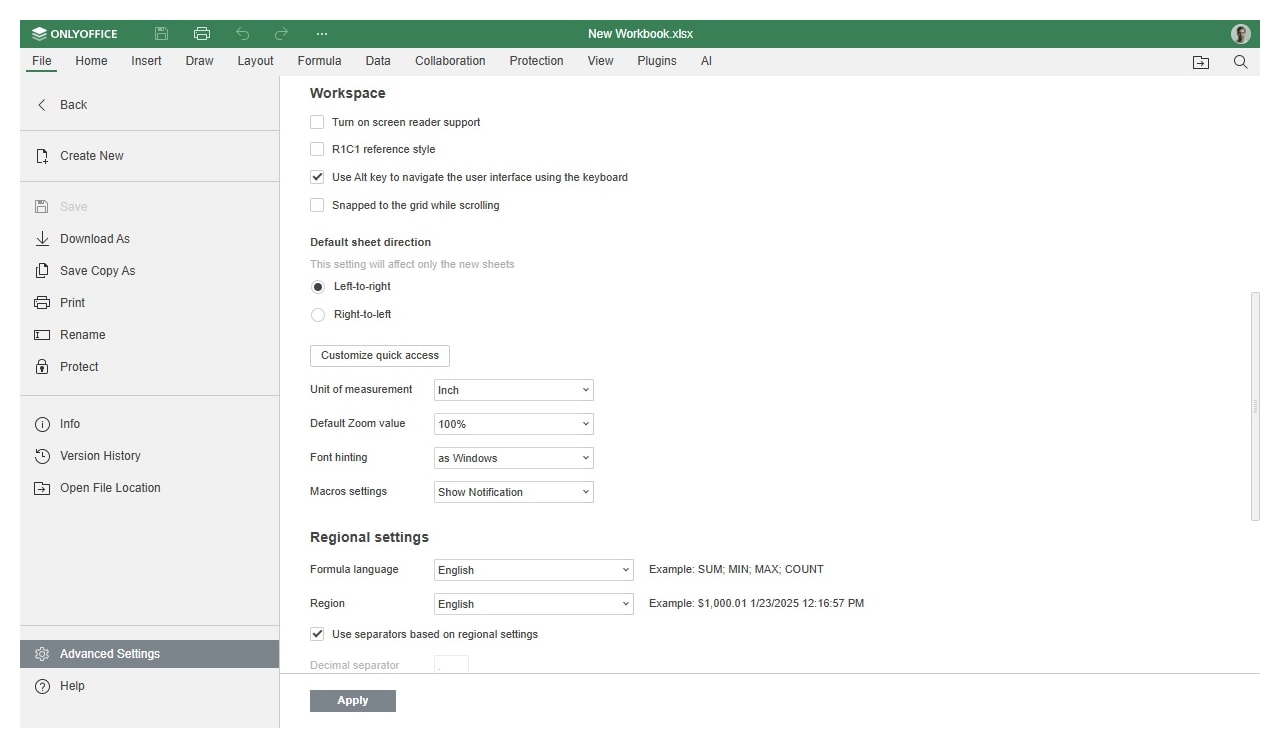1280x748 pixels.
Task: Open the AI tab
Action: click(706, 61)
